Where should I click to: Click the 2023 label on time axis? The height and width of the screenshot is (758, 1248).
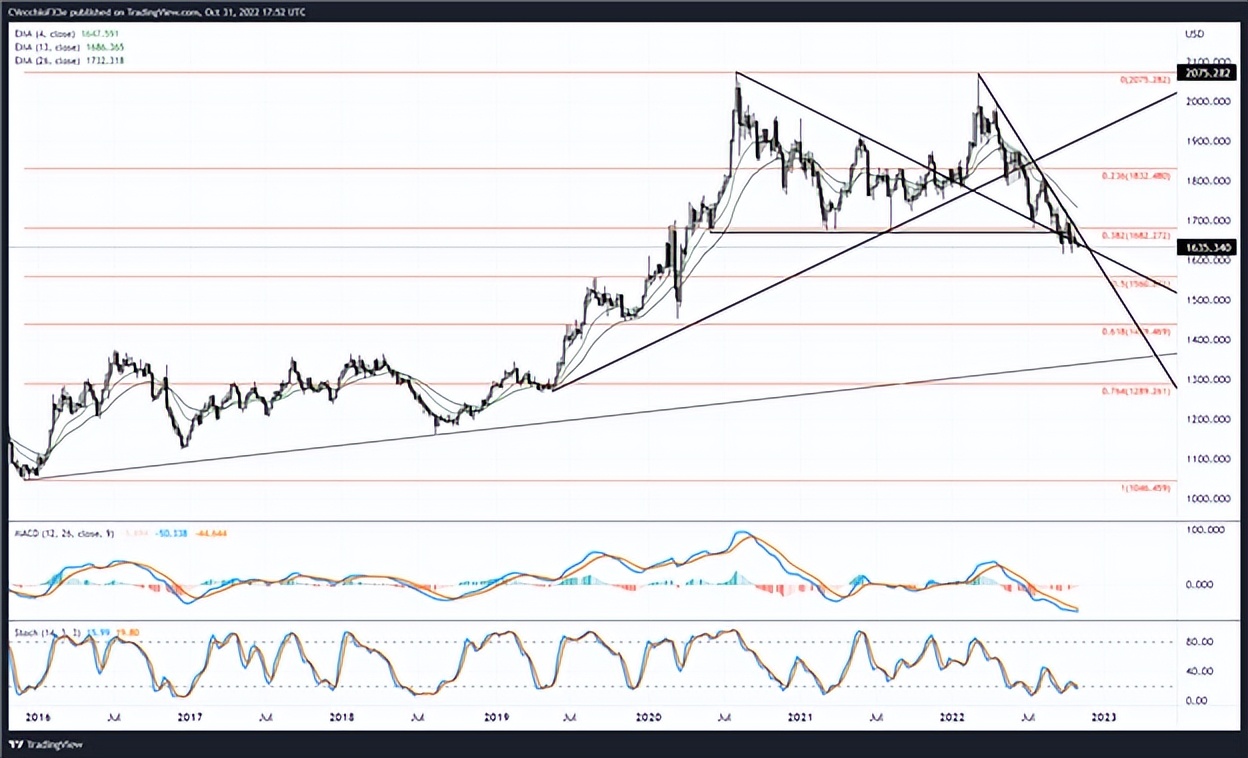[1105, 717]
